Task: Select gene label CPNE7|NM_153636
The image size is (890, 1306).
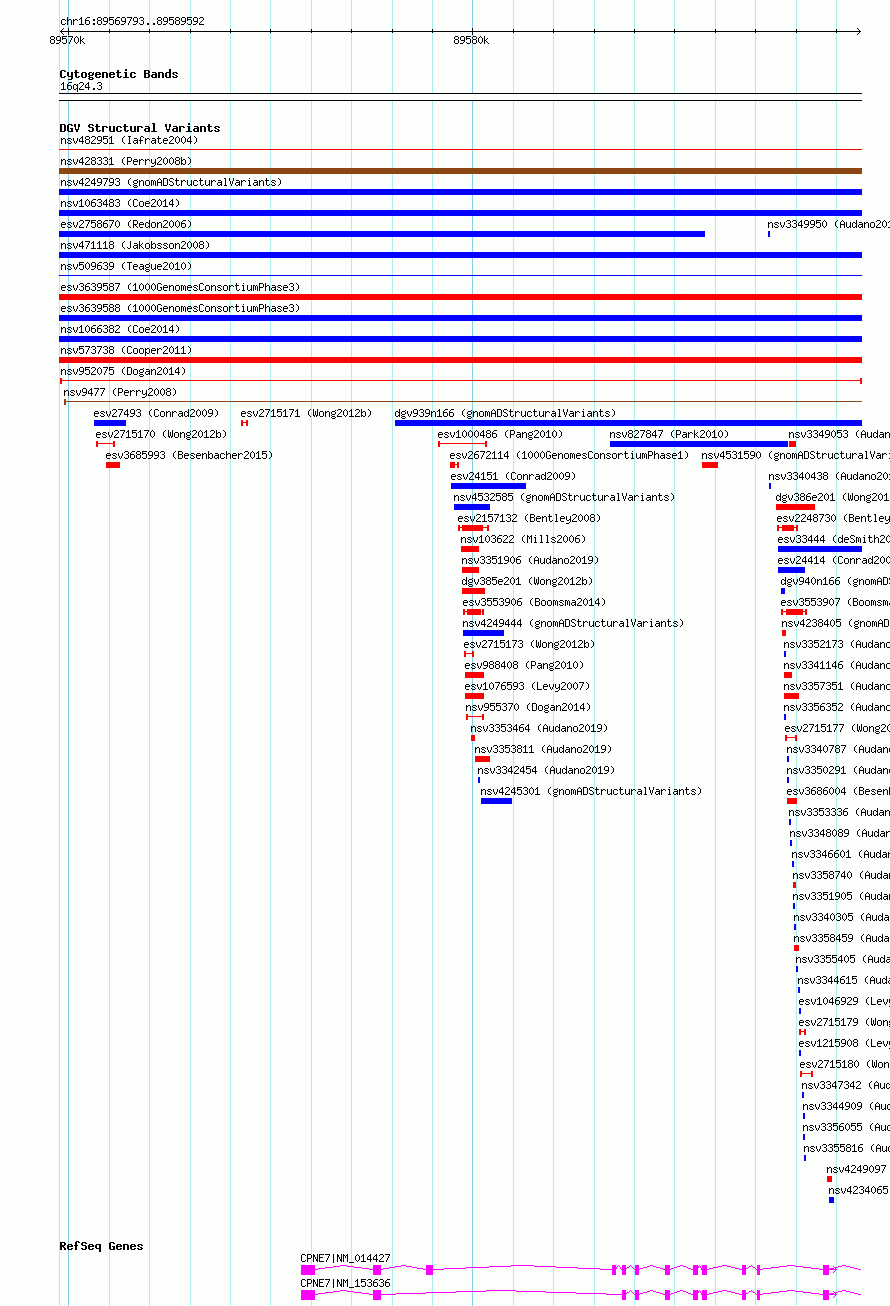Action: [346, 1283]
